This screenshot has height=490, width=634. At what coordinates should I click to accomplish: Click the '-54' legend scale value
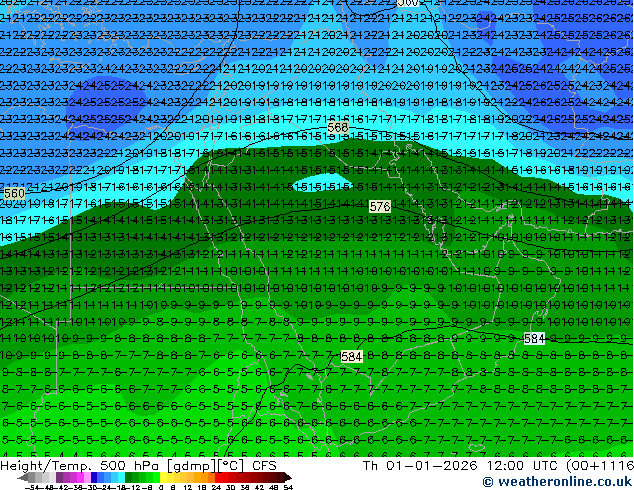[32, 487]
